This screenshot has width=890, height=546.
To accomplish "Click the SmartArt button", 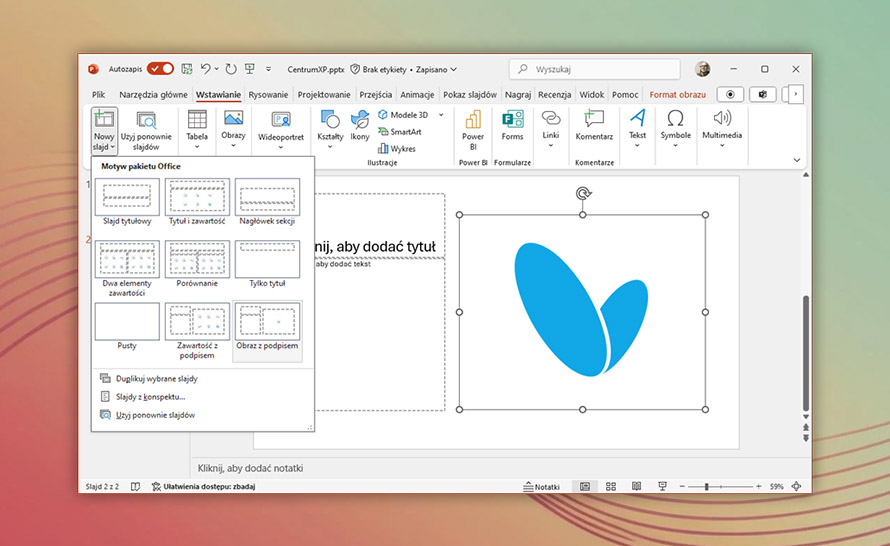I will [x=400, y=132].
